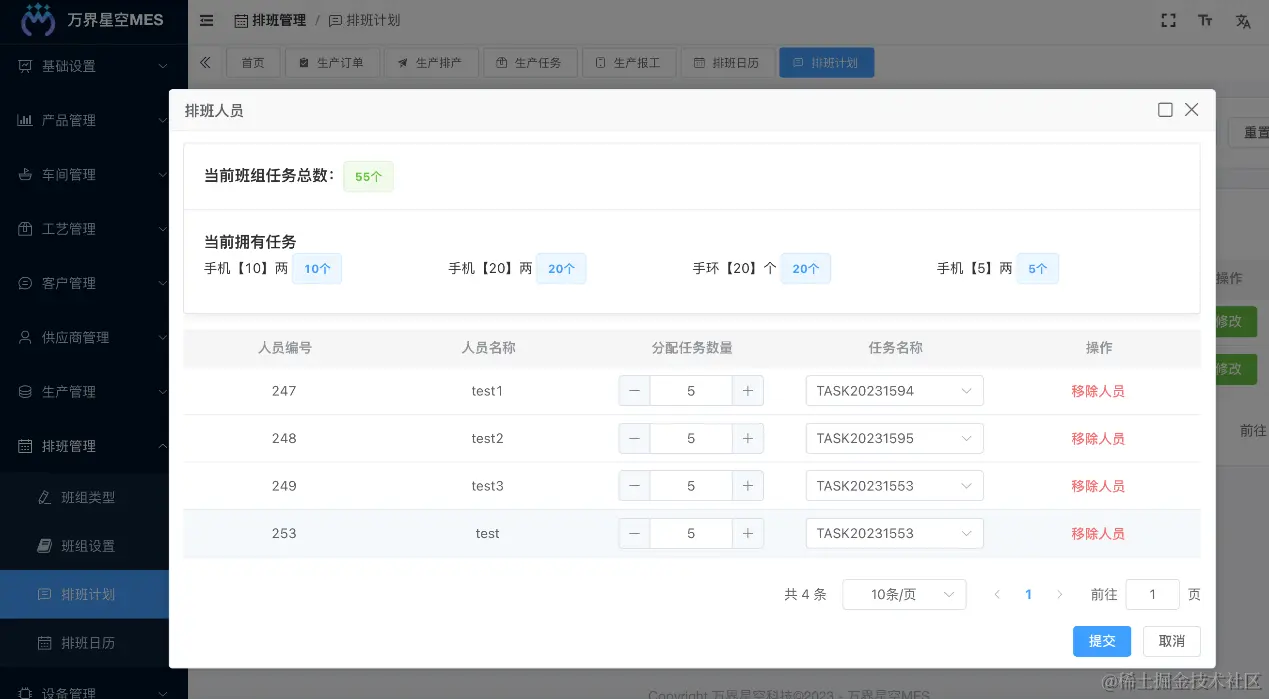Image resolution: width=1269 pixels, height=699 pixels.
Task: Click the 提交 submit button
Action: (1101, 641)
